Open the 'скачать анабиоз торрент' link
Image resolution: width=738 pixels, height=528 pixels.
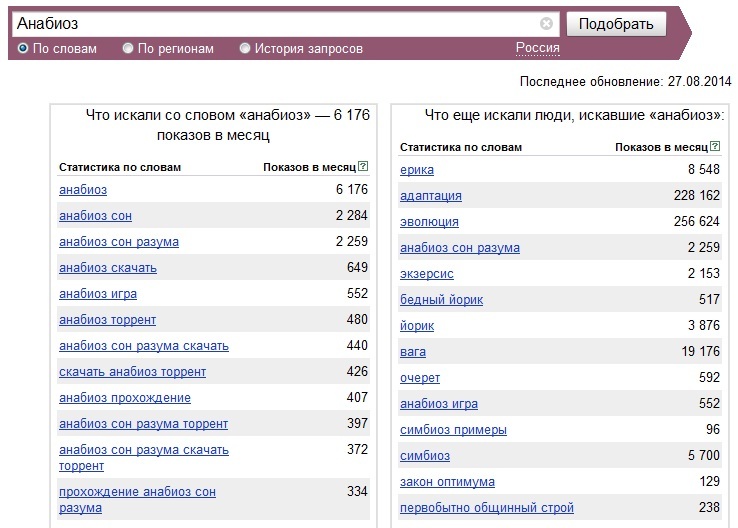pyautogui.click(x=133, y=372)
